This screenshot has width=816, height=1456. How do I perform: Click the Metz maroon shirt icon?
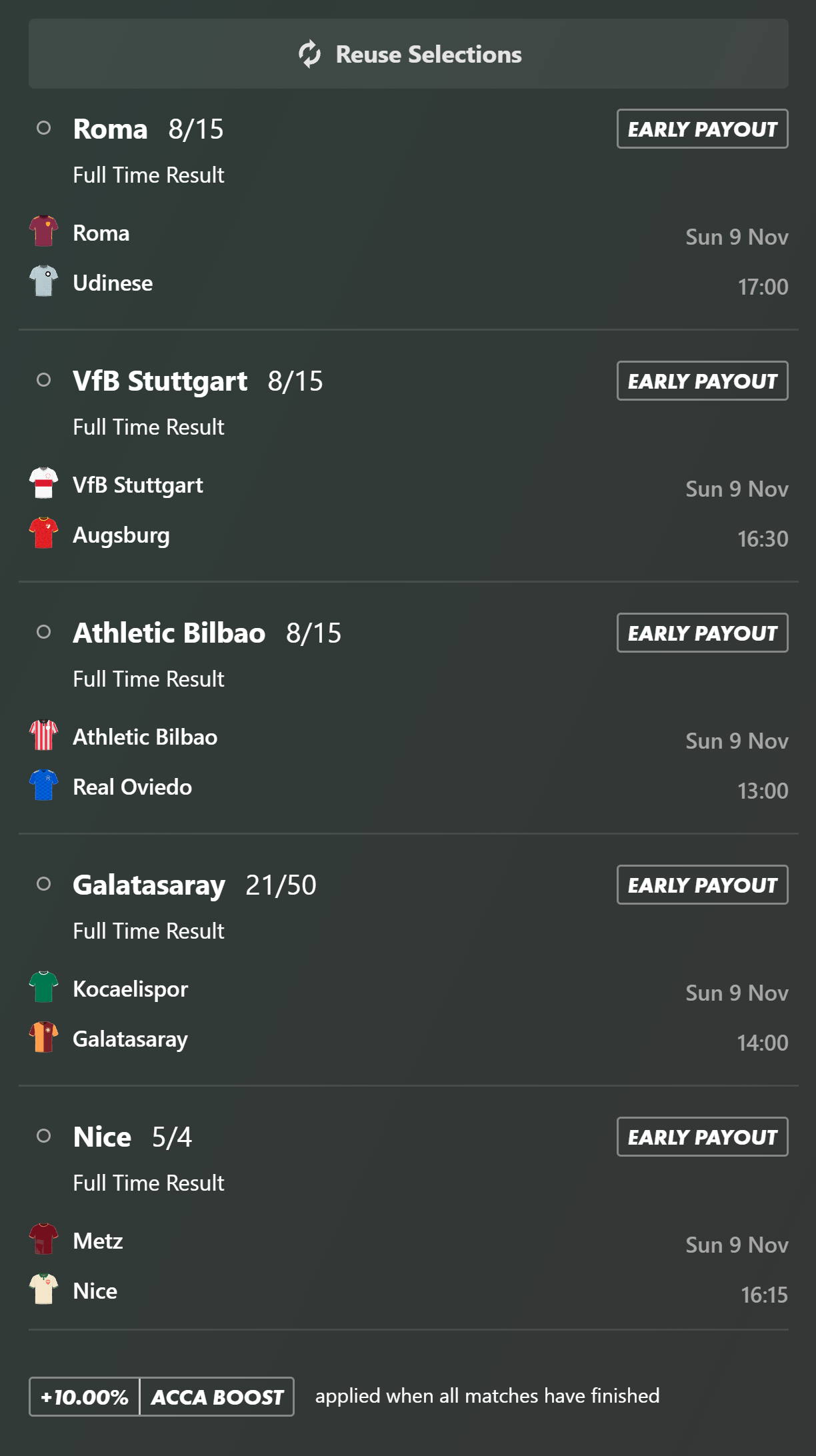point(43,1239)
